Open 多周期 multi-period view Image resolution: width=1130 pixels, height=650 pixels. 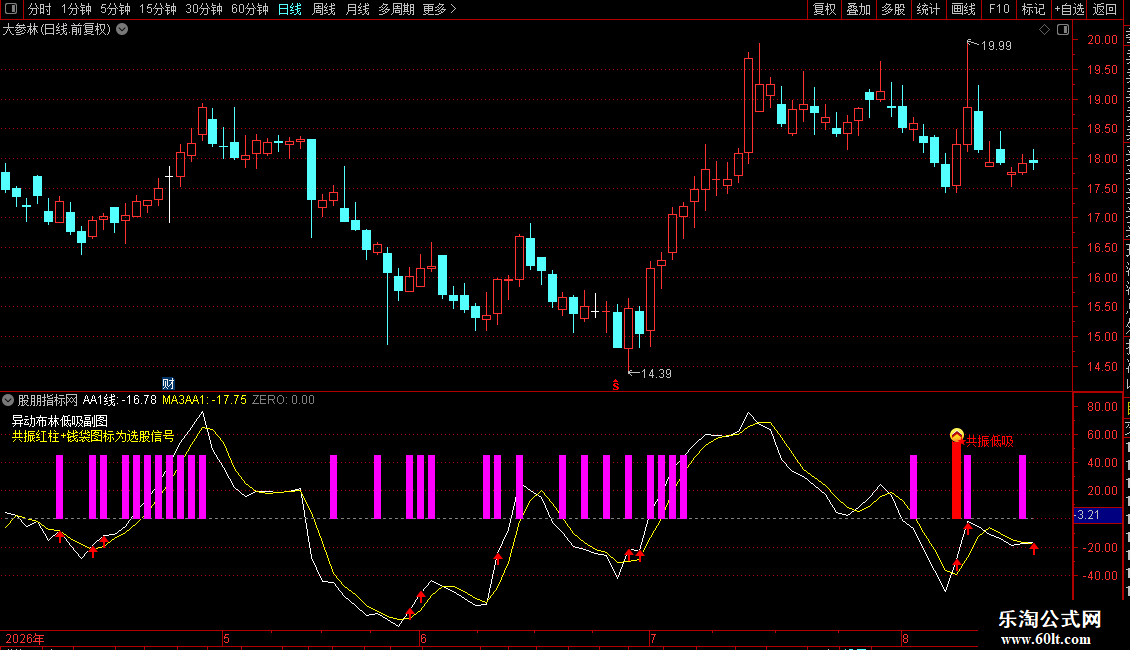(396, 9)
